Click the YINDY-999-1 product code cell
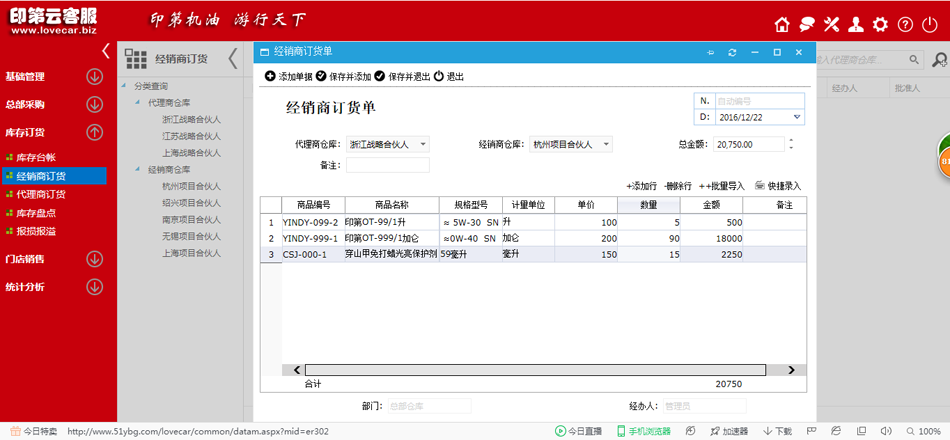The image size is (950, 440). point(313,239)
